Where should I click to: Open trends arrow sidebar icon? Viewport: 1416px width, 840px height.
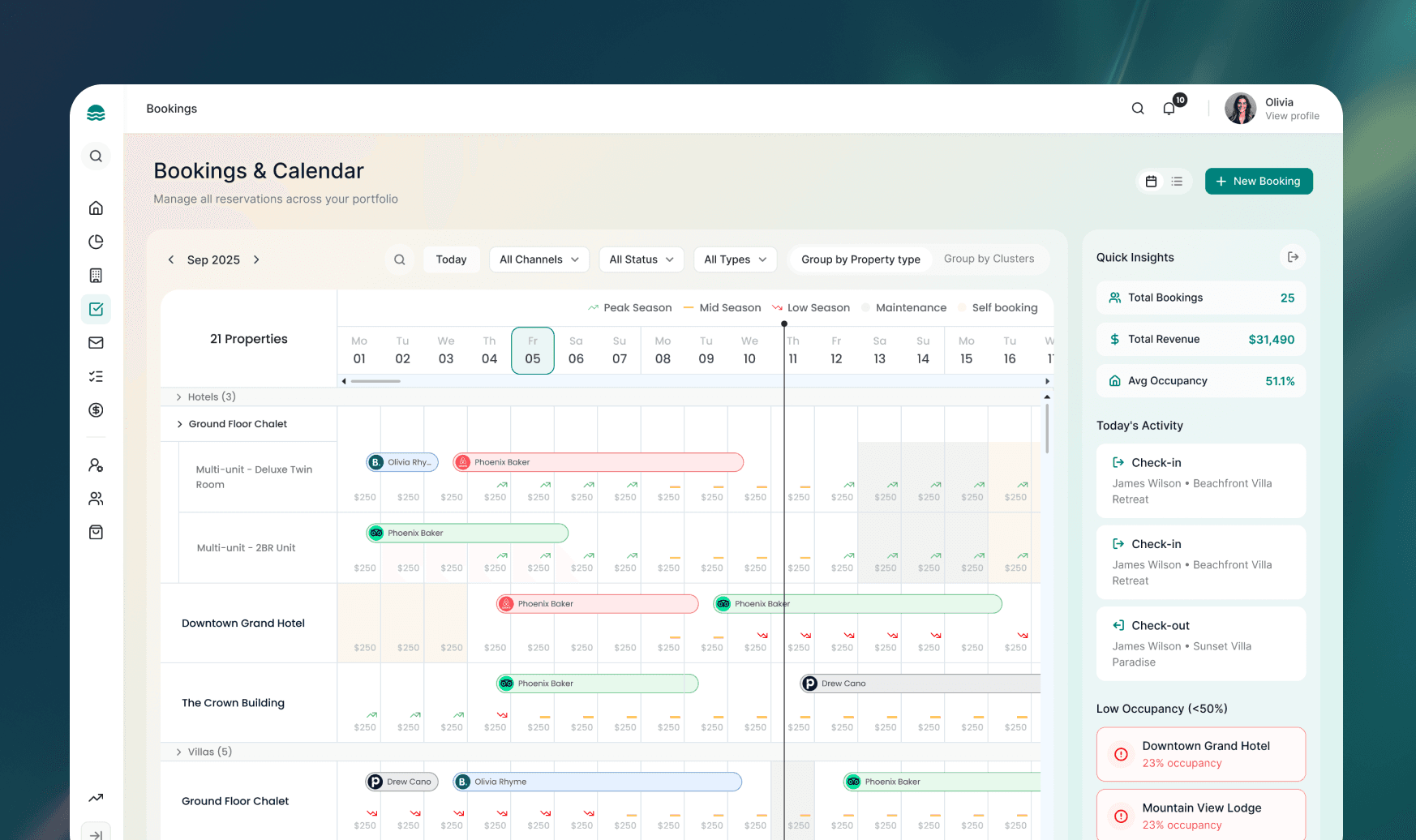click(x=96, y=798)
